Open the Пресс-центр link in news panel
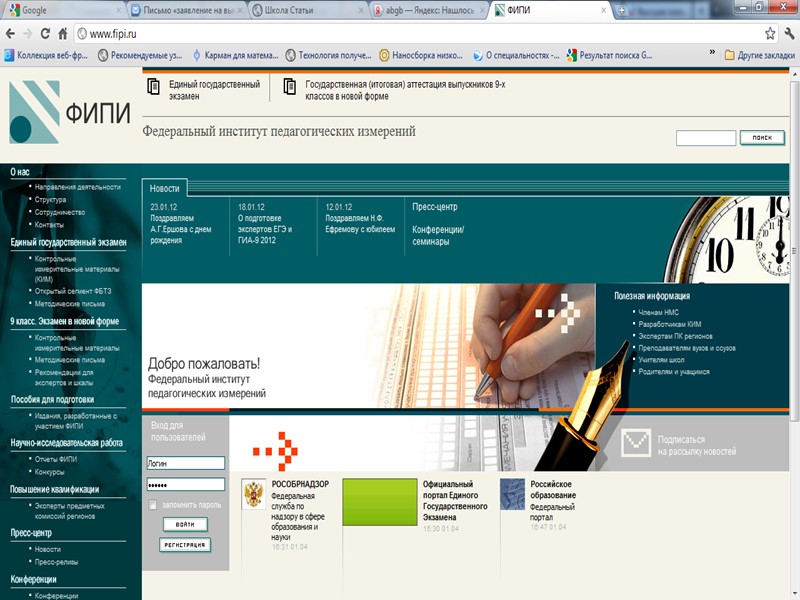 [435, 207]
